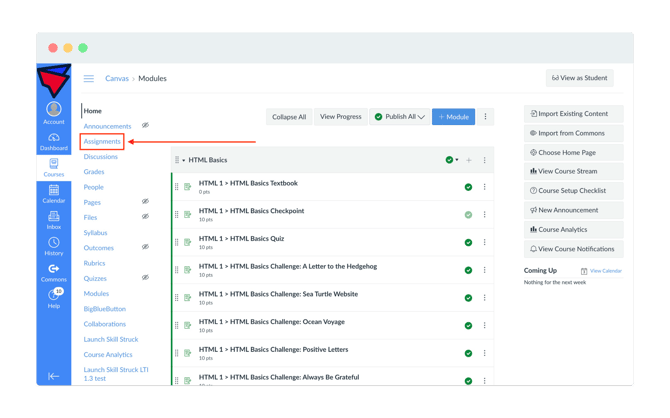Image resolution: width=670 pixels, height=418 pixels.
Task: Toggle publish status of Positive Letters
Action: pos(468,353)
